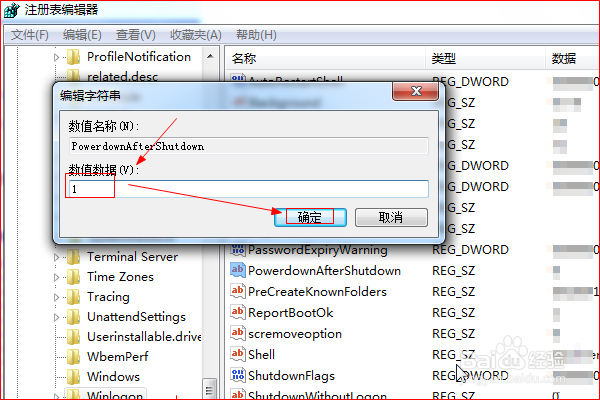Viewport: 600px width, 400px height.
Task: Select the scremoveoption value name
Action: (295, 334)
